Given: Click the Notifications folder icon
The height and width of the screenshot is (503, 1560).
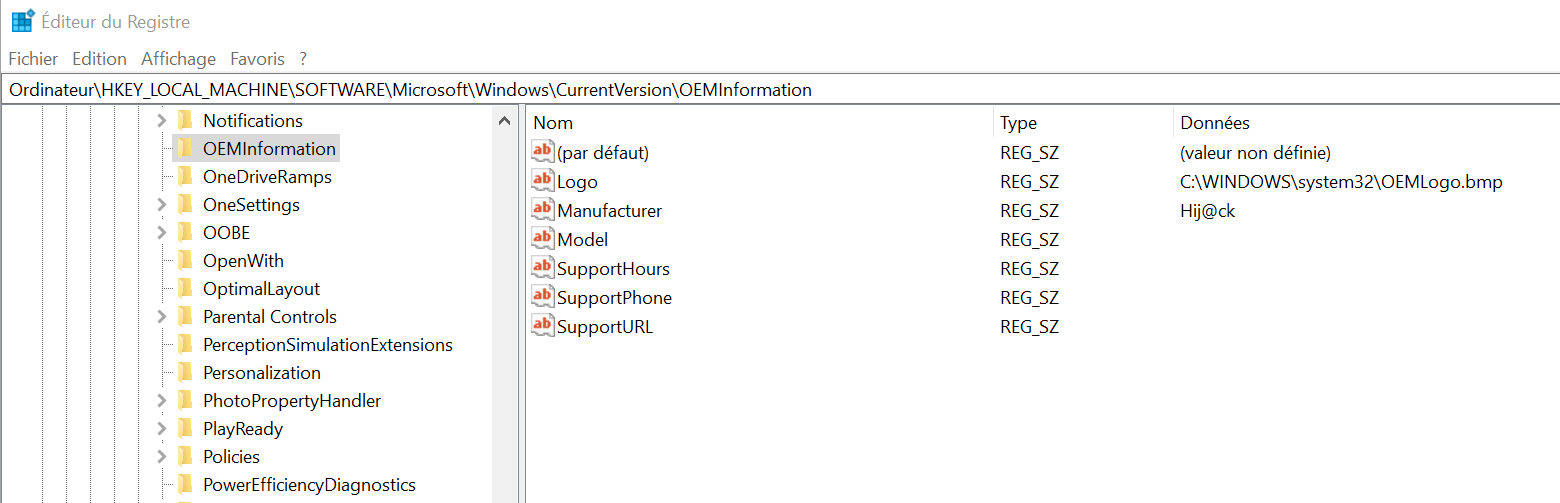Looking at the screenshot, I should [184, 120].
